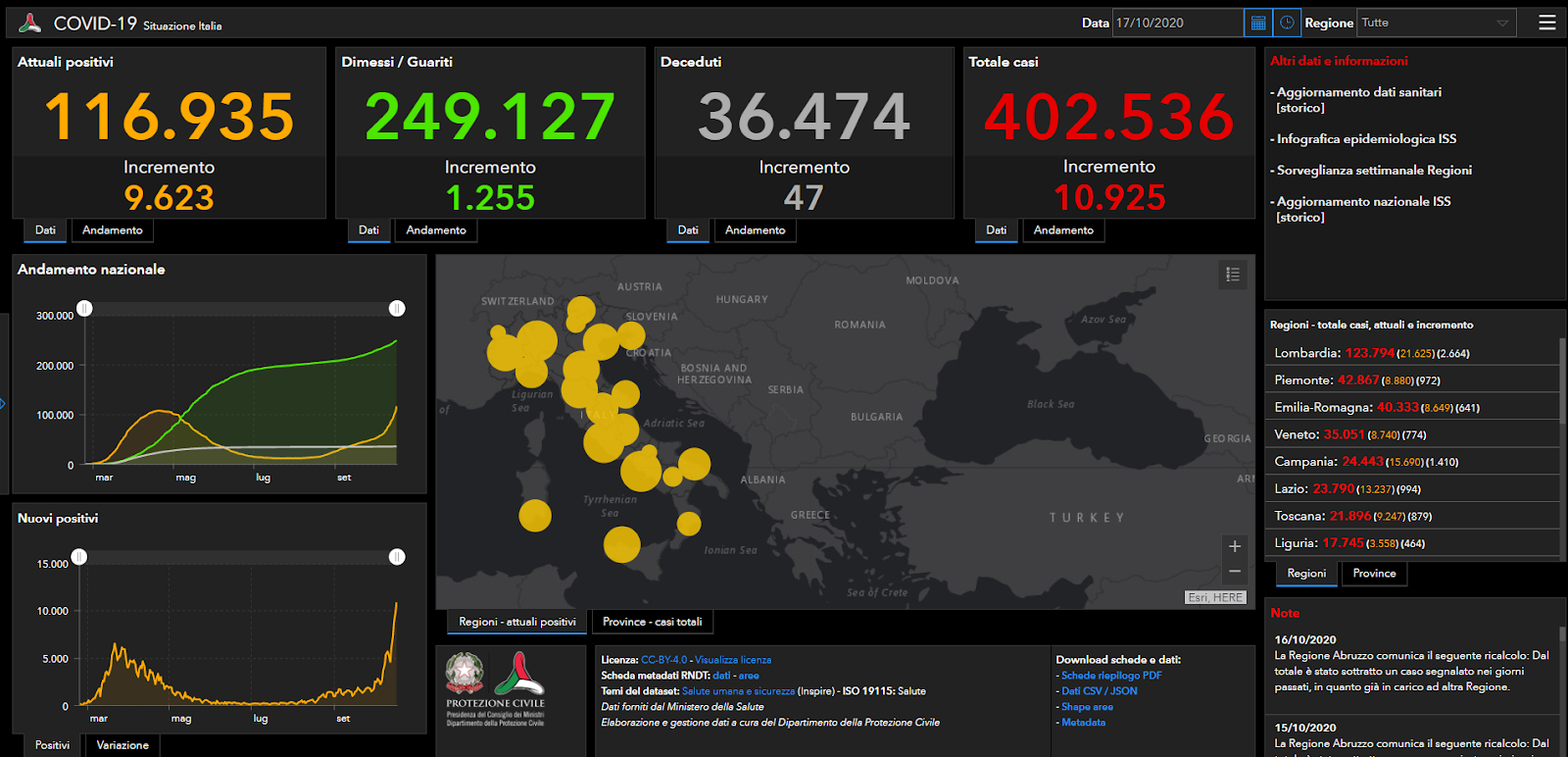The height and width of the screenshot is (757, 1568).
Task: Switch to the Positivi chart tab
Action: 53,745
